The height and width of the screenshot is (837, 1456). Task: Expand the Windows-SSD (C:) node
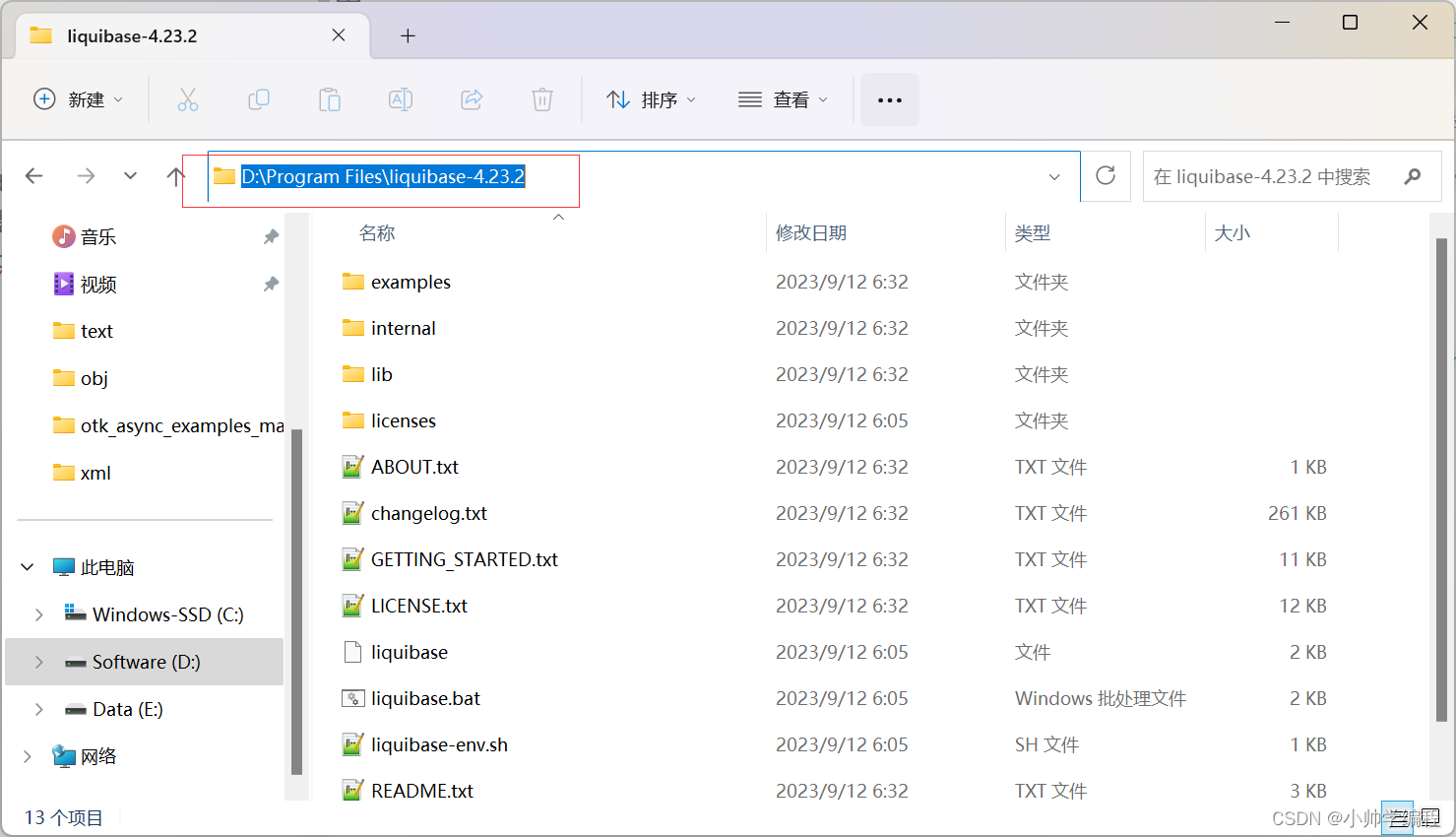pyautogui.click(x=39, y=614)
